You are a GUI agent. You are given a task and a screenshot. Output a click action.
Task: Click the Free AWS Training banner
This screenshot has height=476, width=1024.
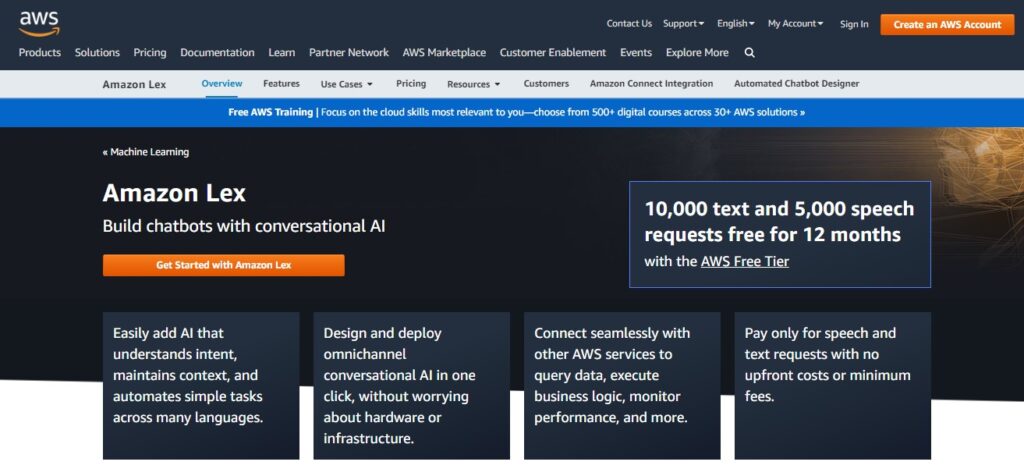pos(512,112)
